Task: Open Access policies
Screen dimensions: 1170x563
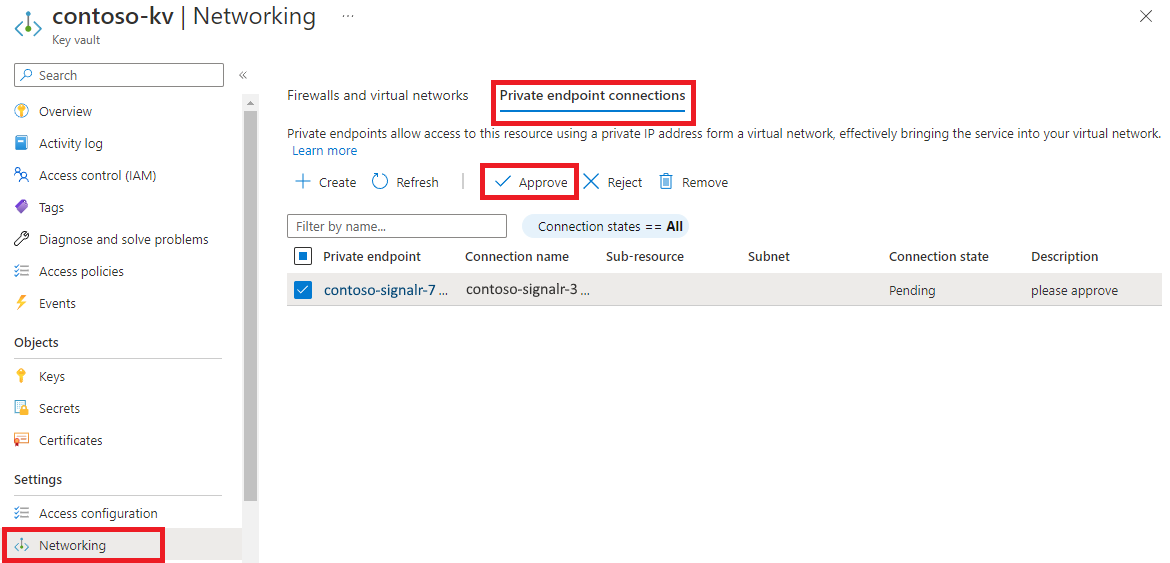Action: pyautogui.click(x=81, y=271)
